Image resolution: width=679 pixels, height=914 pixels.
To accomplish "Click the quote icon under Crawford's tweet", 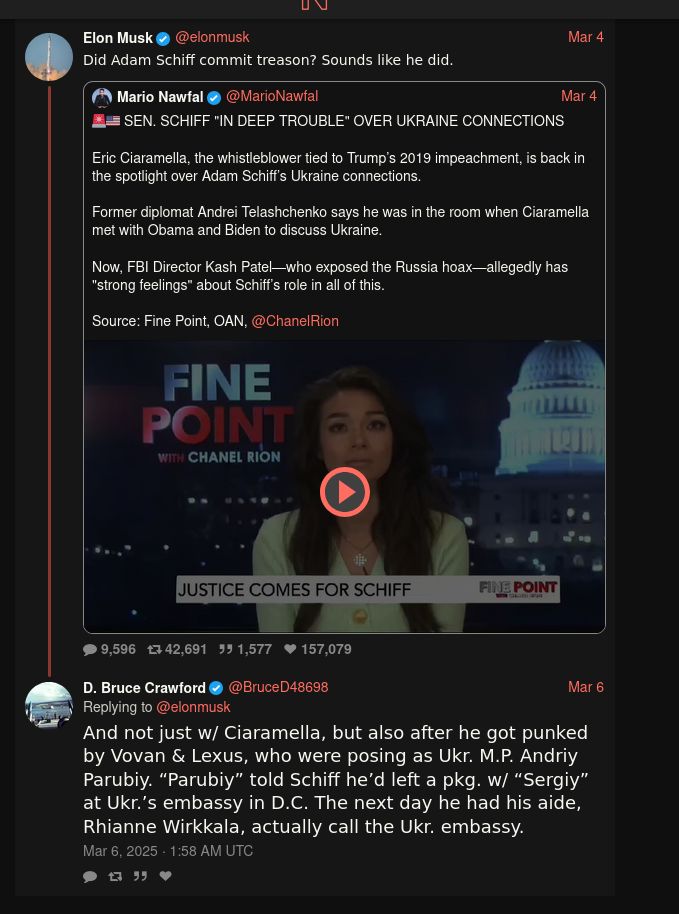I will 140,876.
